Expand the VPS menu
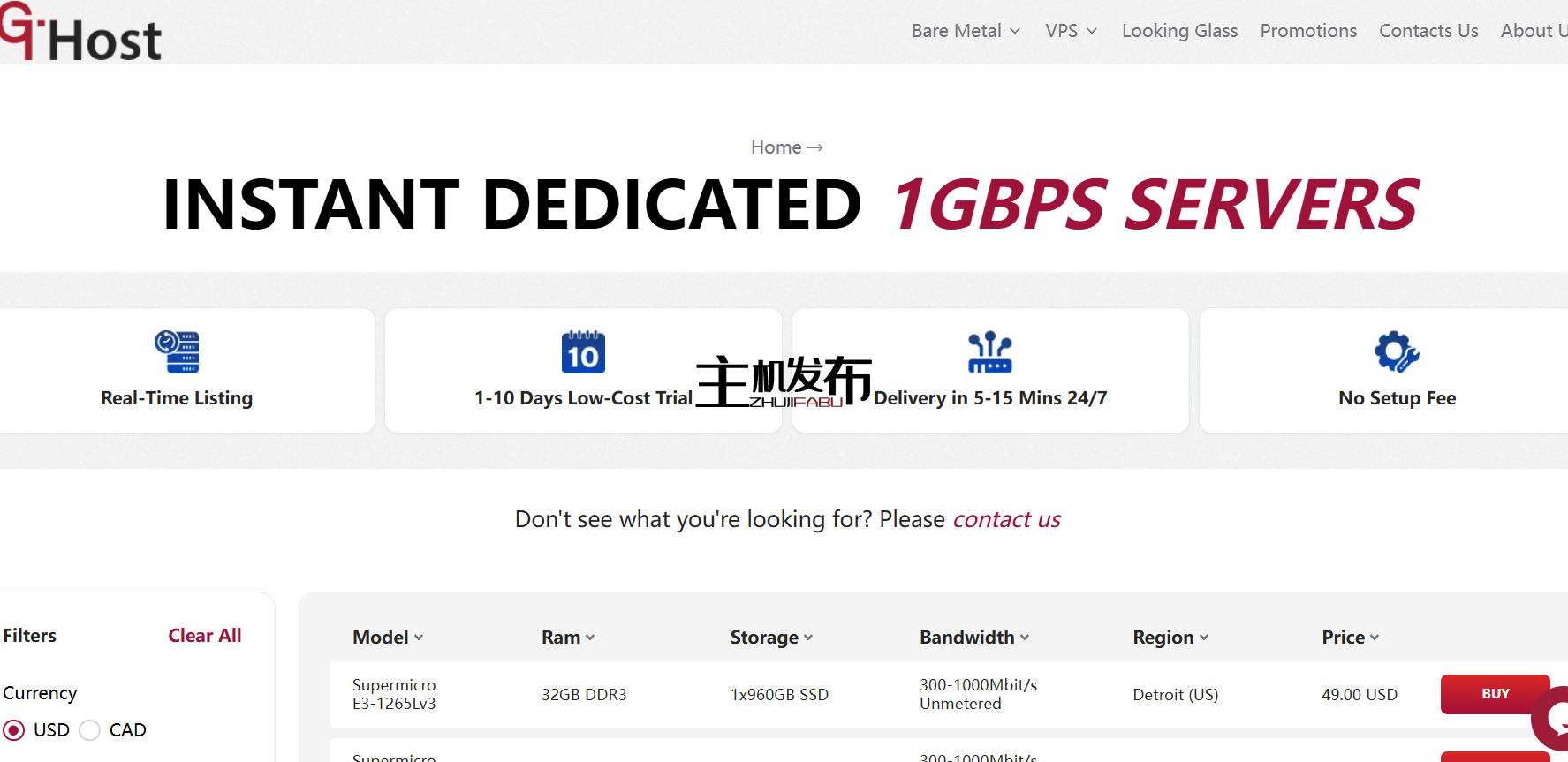The image size is (1568, 762). (1071, 31)
